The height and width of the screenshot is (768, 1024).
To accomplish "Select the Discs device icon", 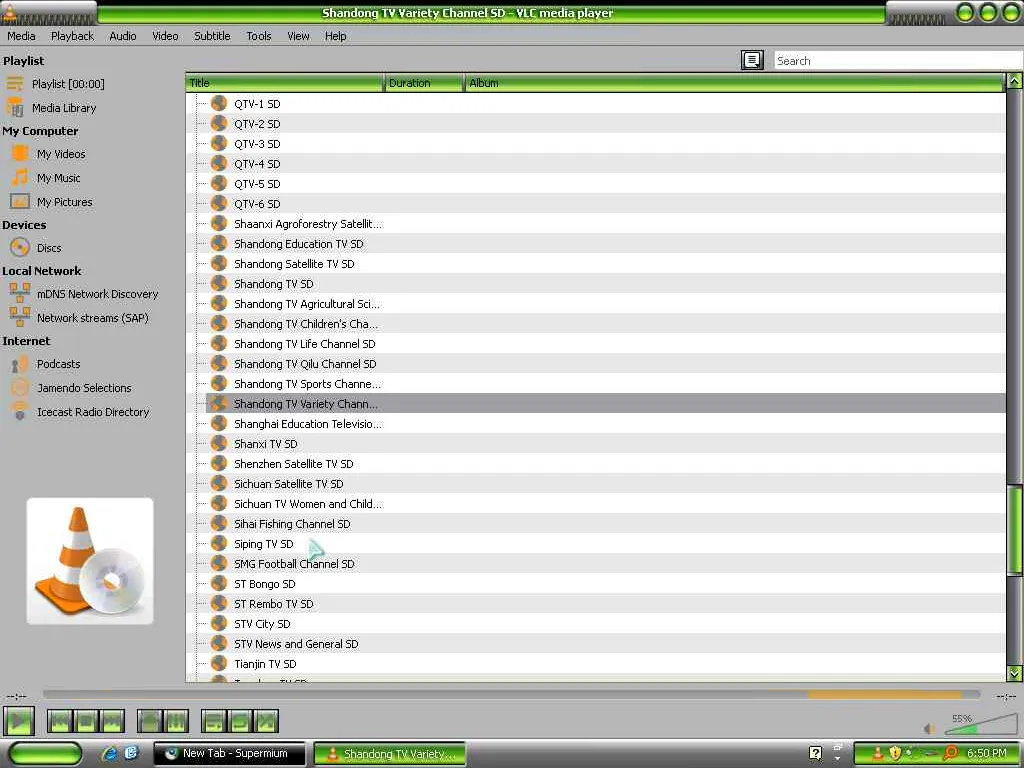I will pyautogui.click(x=20, y=248).
